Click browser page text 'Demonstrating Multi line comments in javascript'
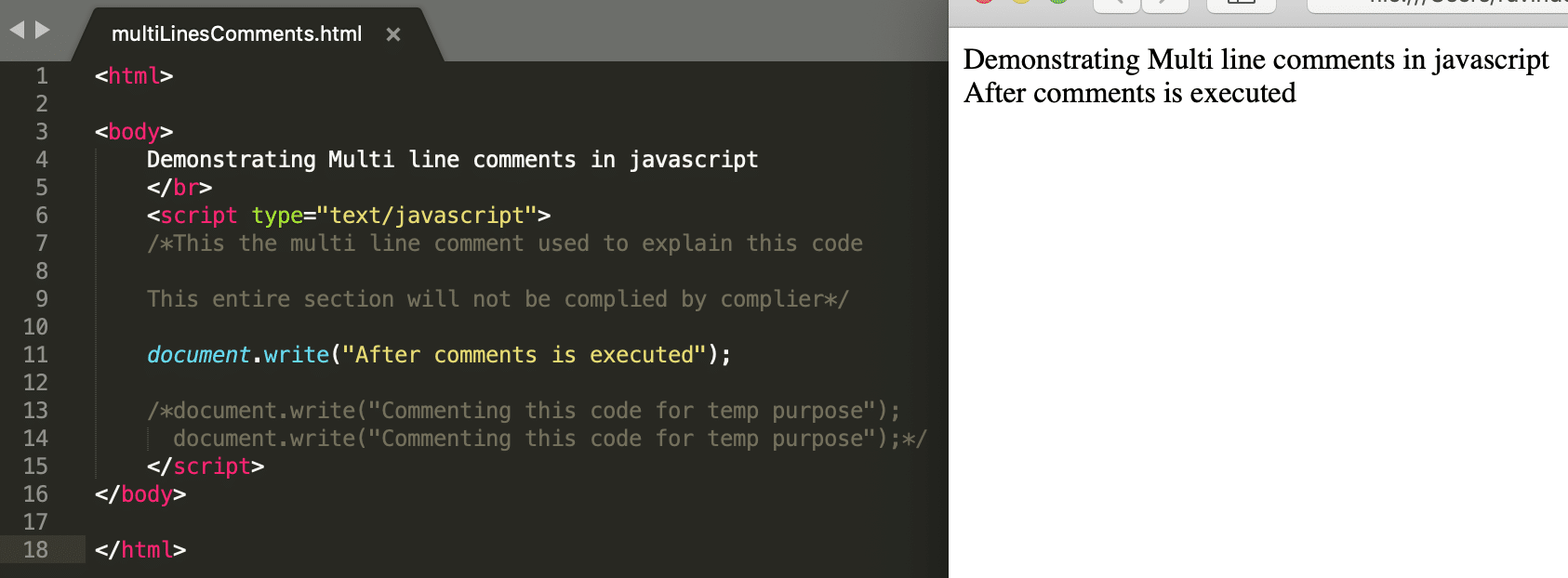The image size is (1568, 578). coord(1256,60)
